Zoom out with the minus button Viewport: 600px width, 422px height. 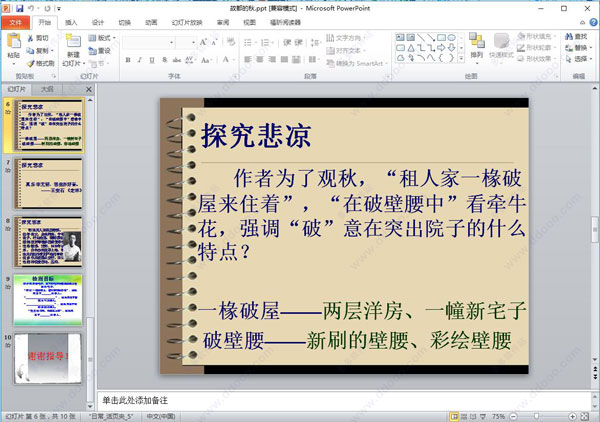point(514,416)
